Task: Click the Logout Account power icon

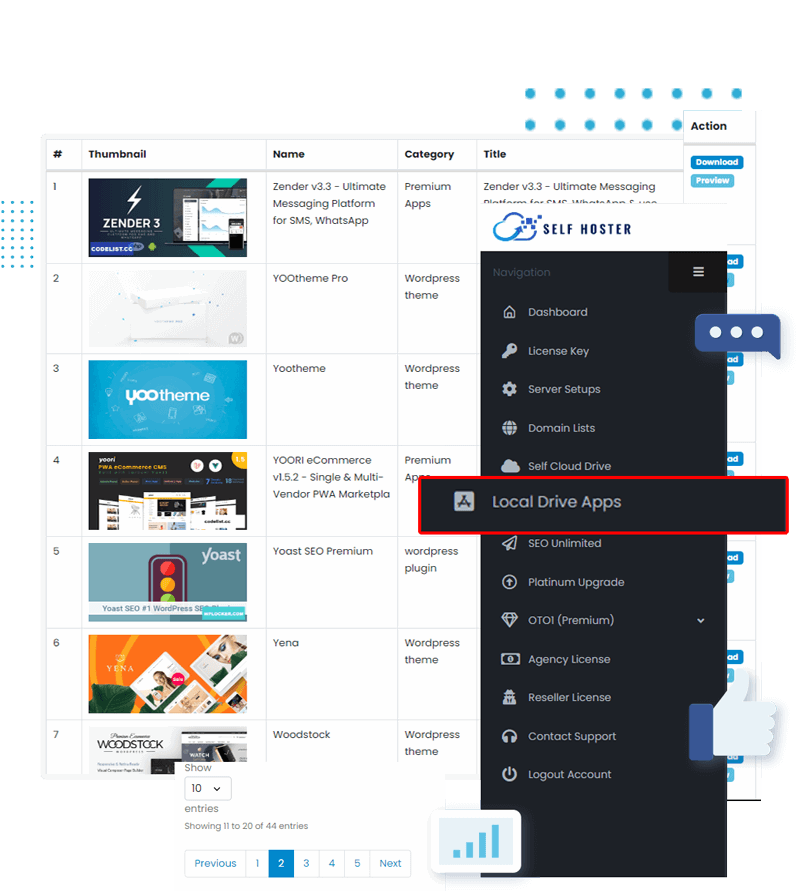Action: [509, 774]
